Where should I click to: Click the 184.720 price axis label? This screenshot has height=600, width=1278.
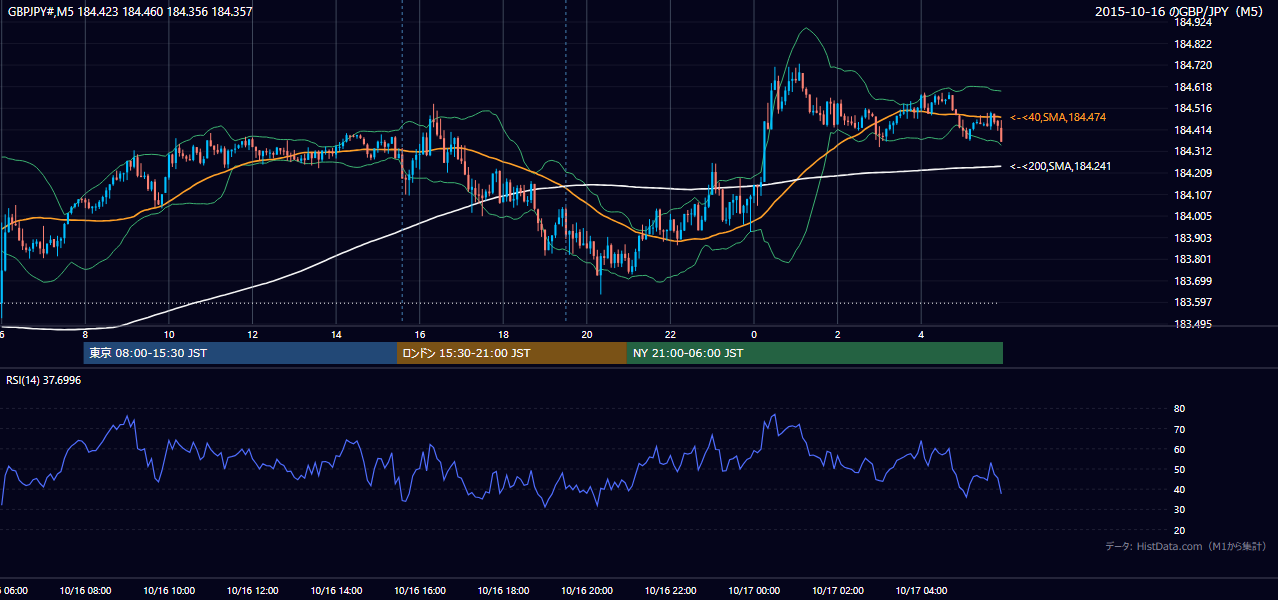click(1193, 65)
